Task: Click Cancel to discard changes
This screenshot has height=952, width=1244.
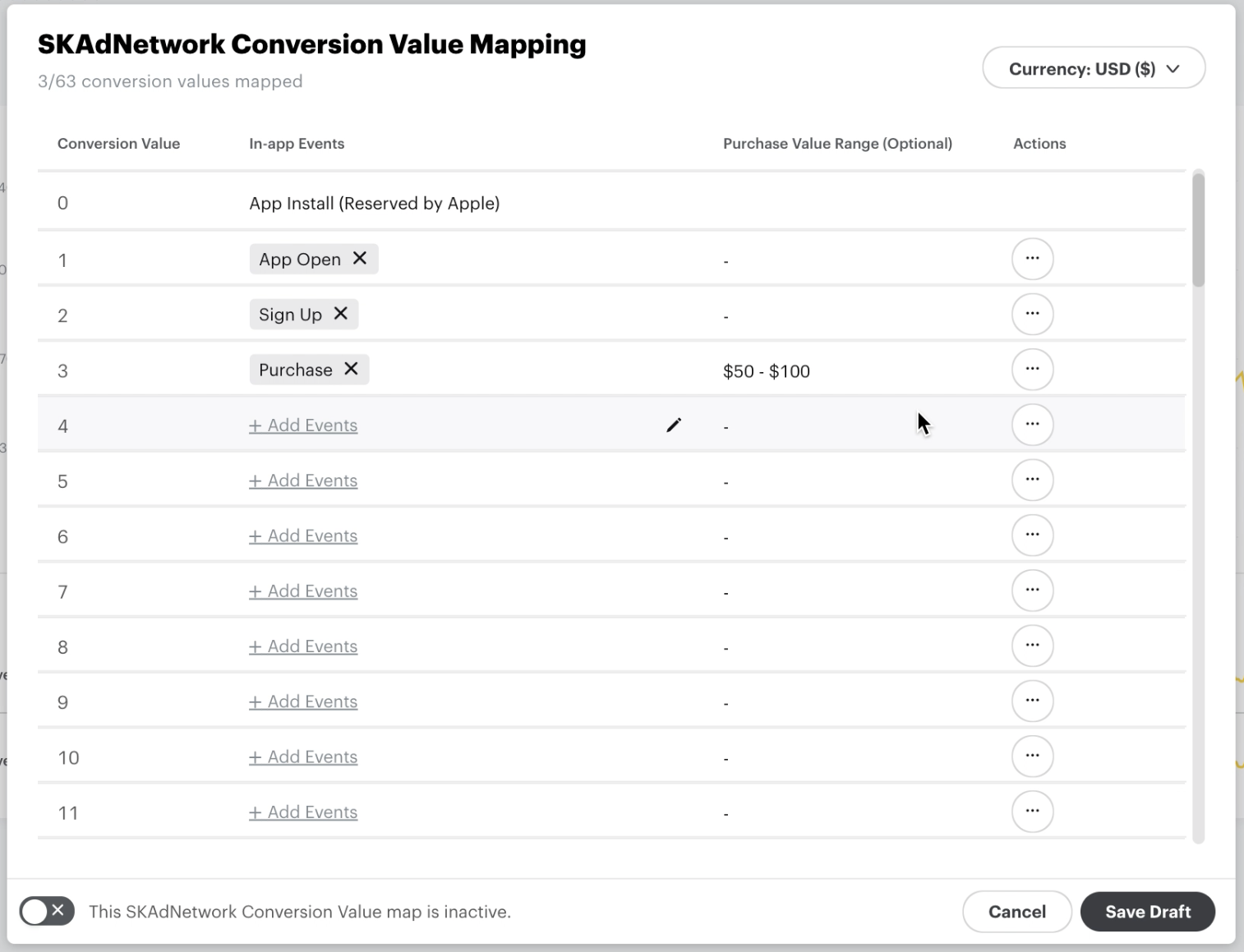Action: pyautogui.click(x=1017, y=911)
